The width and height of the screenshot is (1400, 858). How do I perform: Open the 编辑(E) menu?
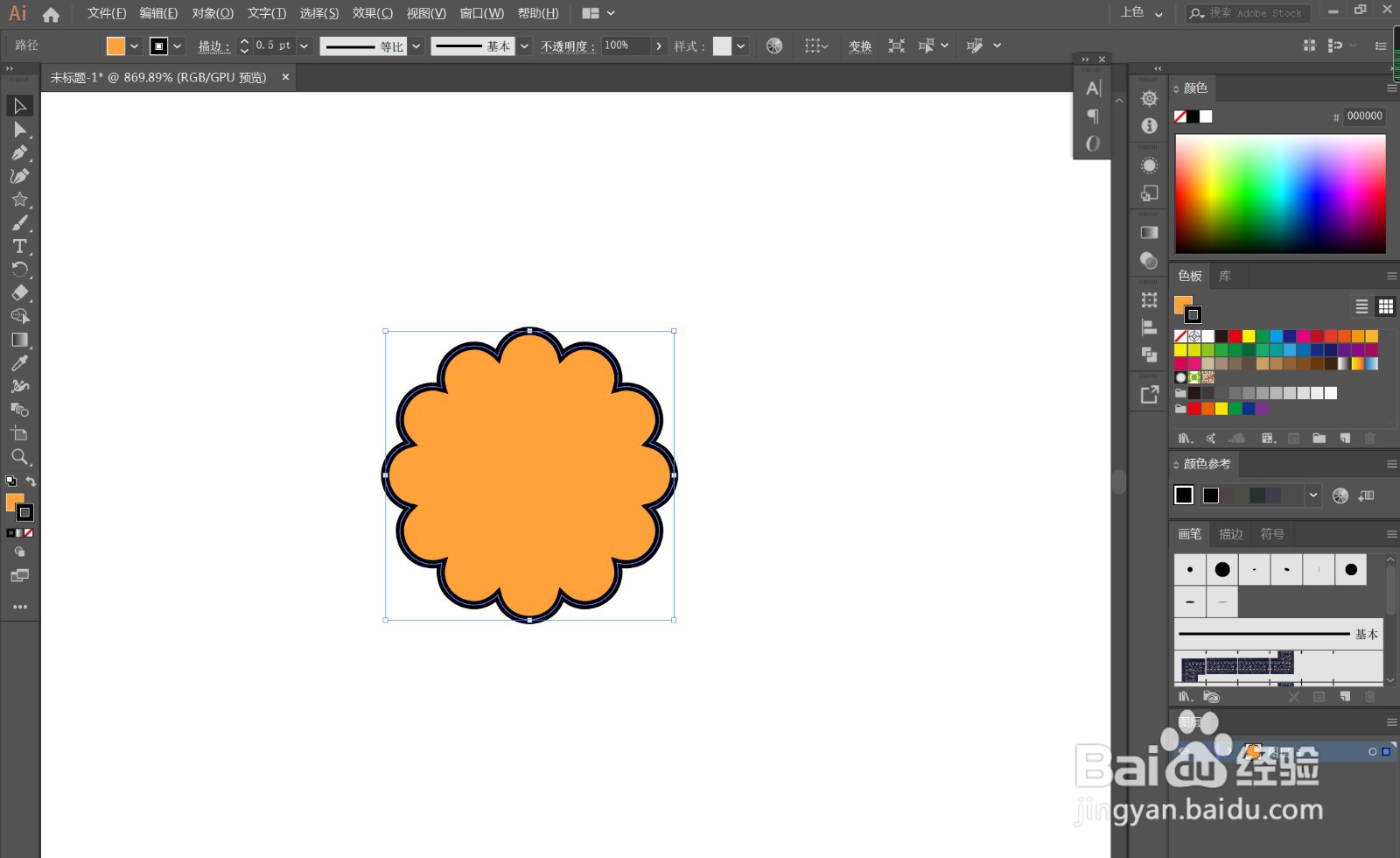(158, 14)
